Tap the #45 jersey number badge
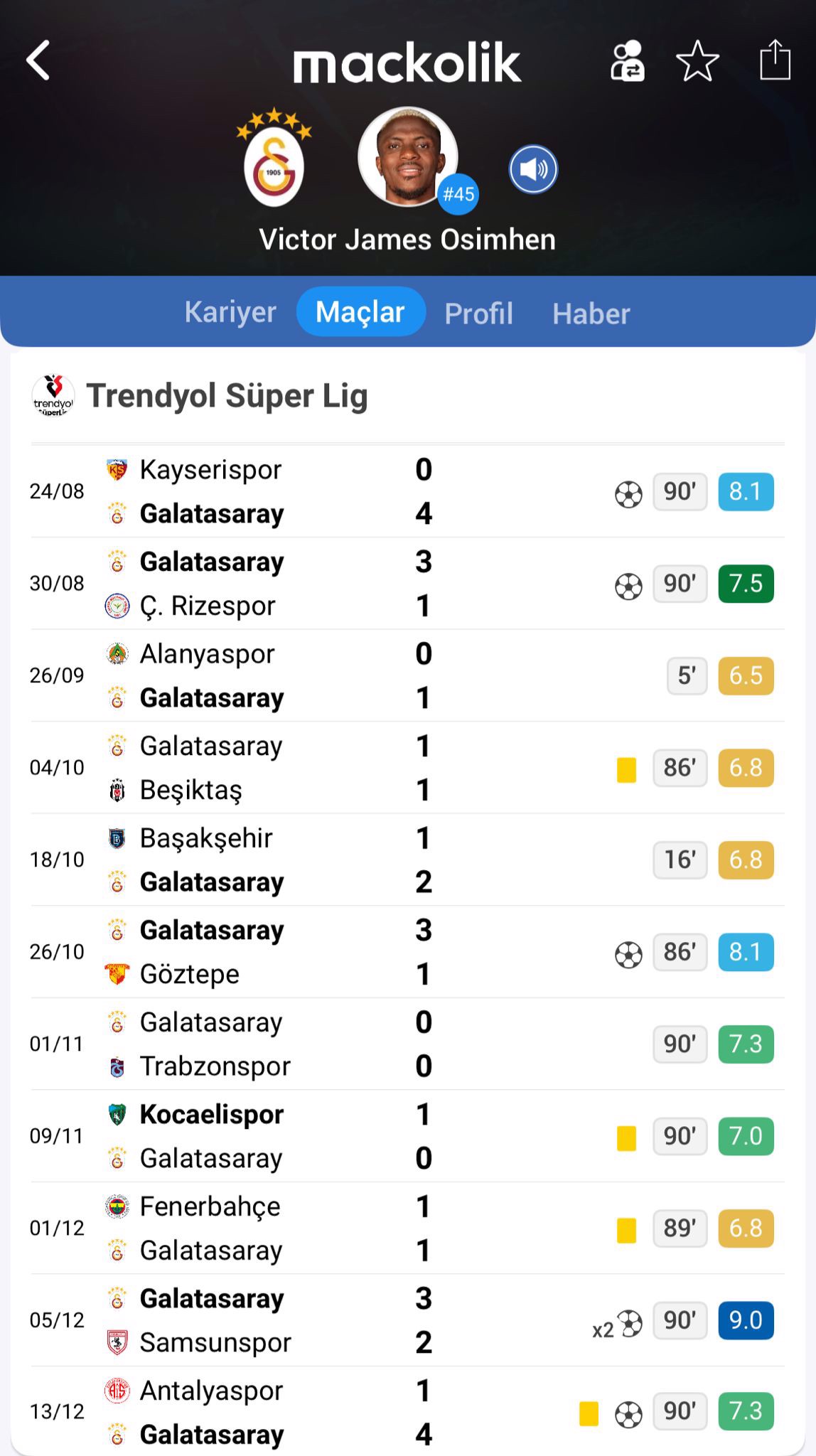This screenshot has width=816, height=1456. click(x=458, y=194)
